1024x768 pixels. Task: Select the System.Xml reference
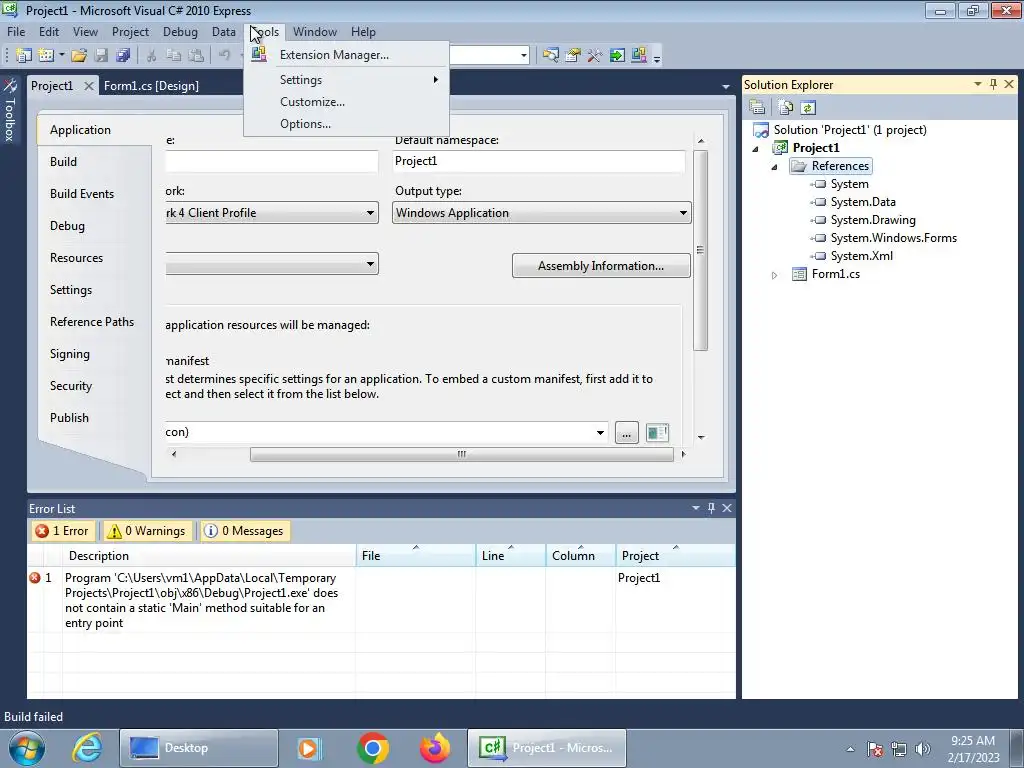(x=861, y=256)
